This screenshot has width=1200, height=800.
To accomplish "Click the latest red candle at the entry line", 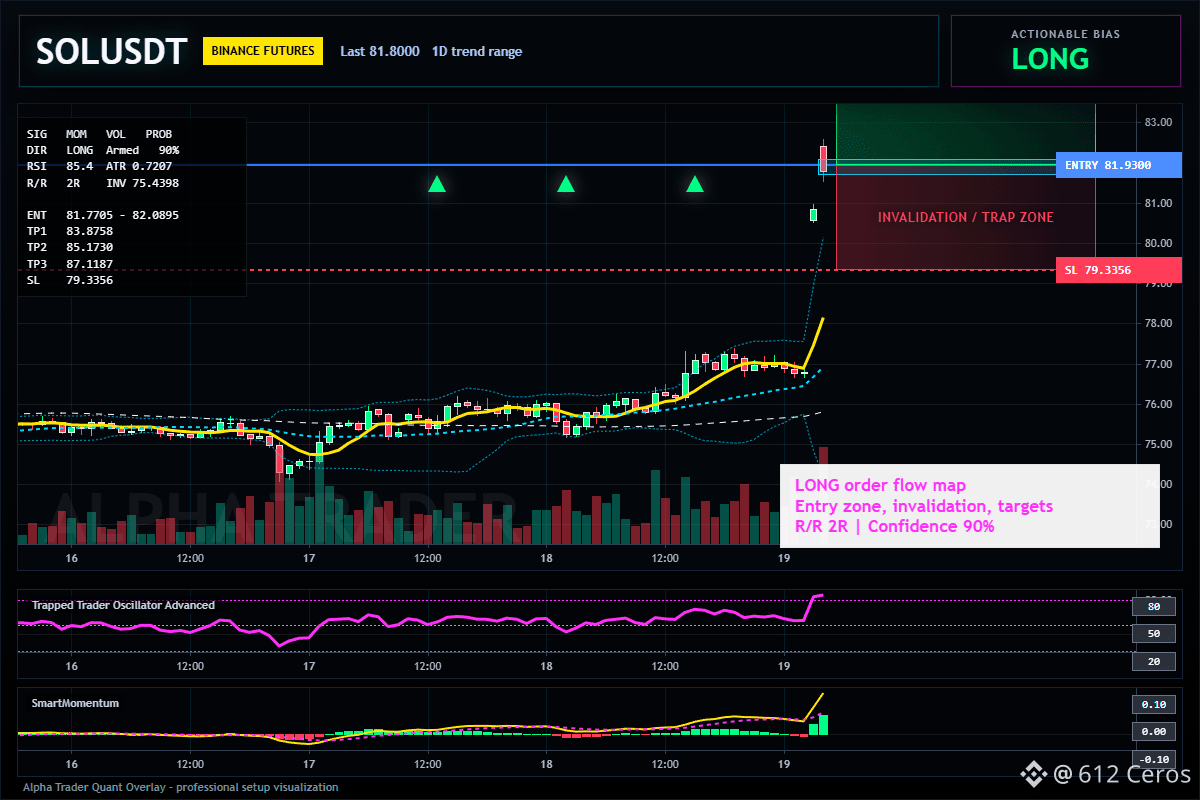I will 823,158.
